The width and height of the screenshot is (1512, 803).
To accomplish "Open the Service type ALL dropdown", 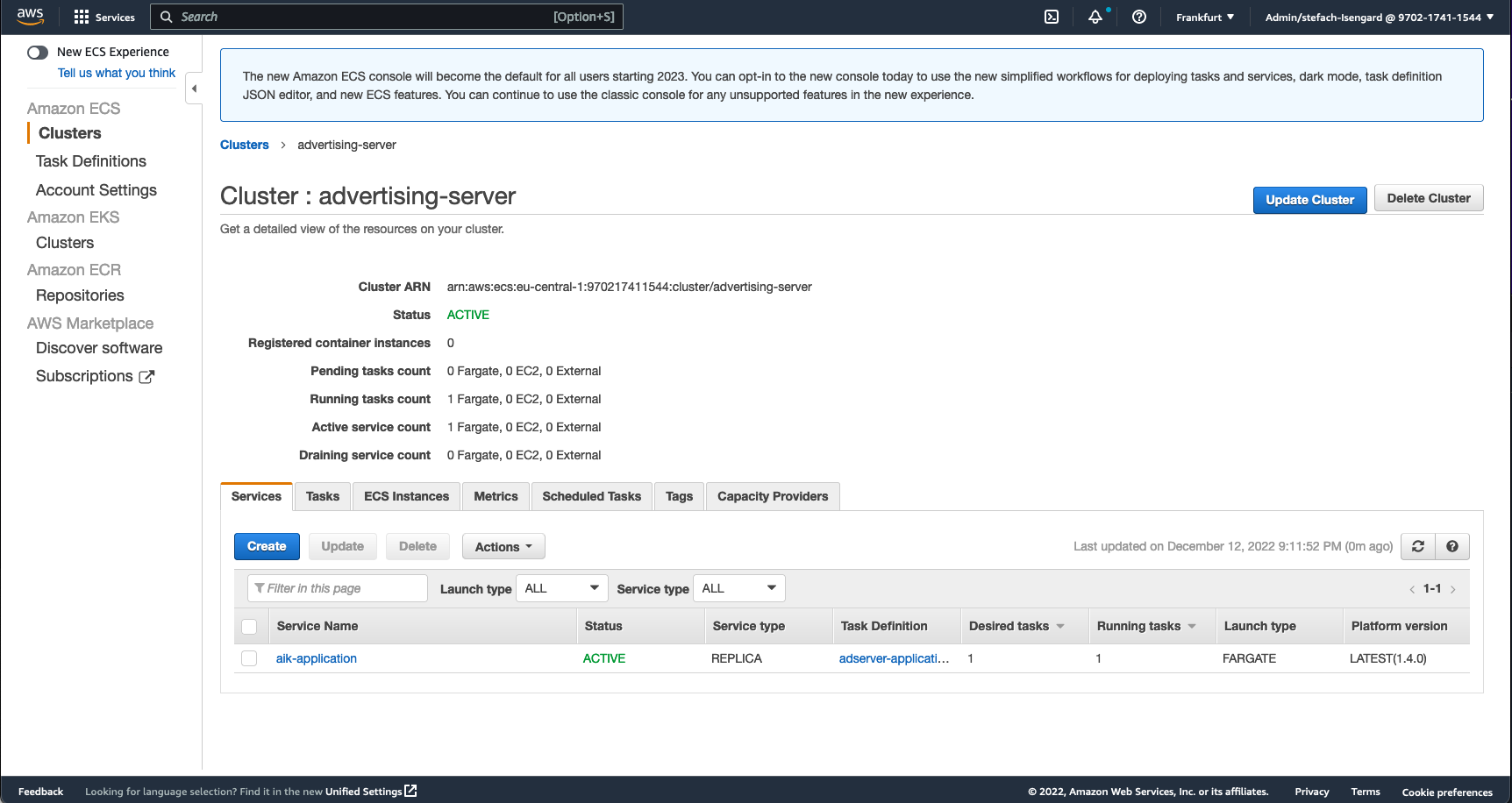I will click(x=739, y=588).
